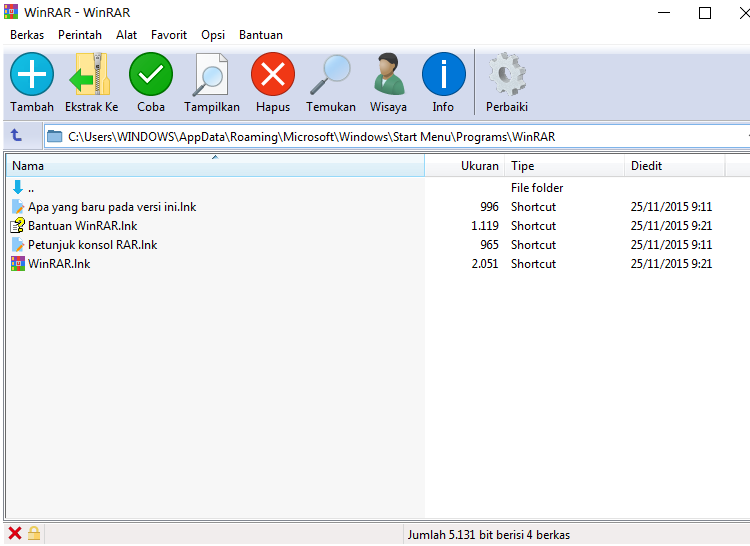Click the padlock icon in status bar
This screenshot has width=750, height=546.
[34, 533]
